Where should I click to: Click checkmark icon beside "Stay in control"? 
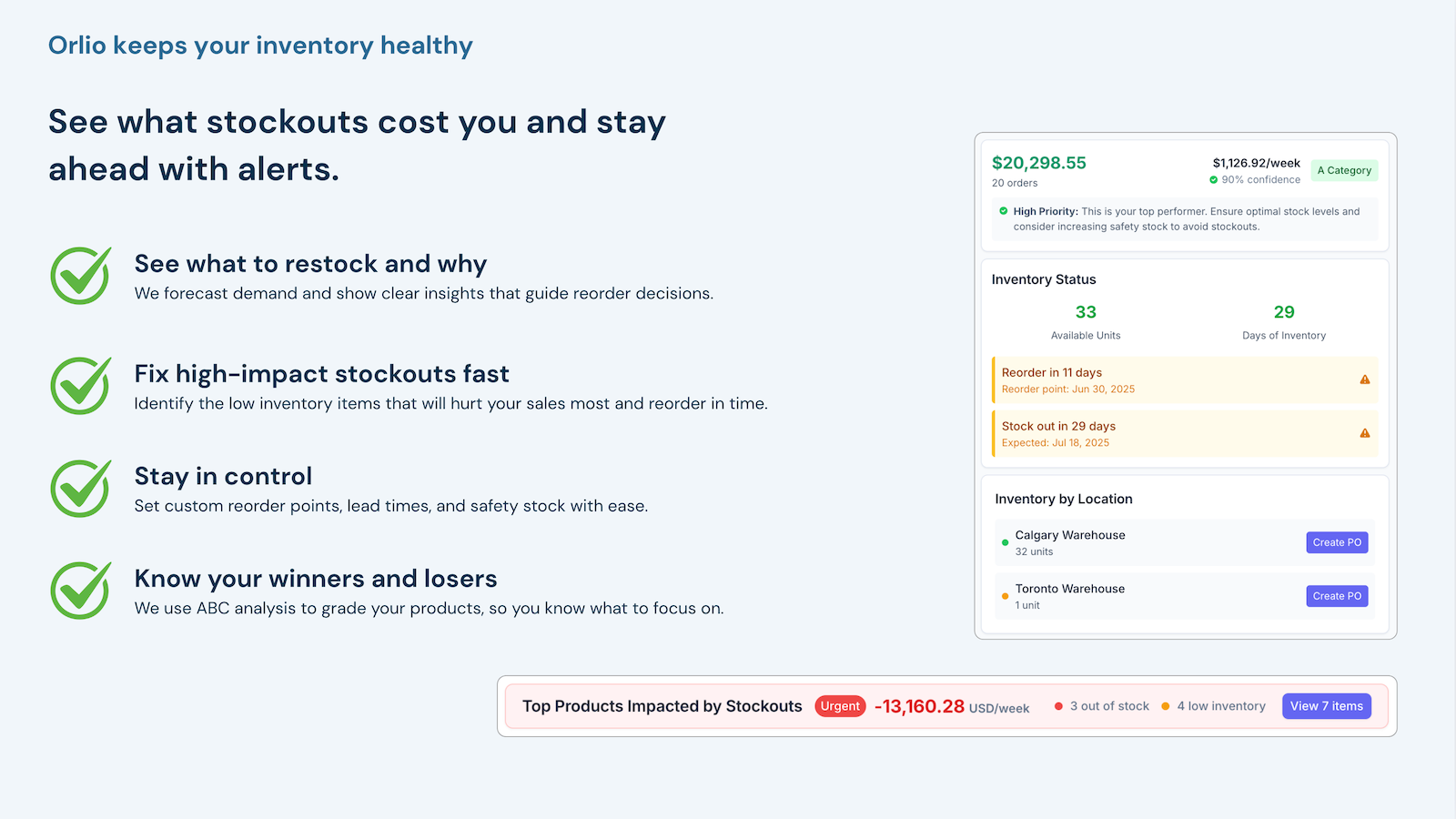click(x=81, y=488)
